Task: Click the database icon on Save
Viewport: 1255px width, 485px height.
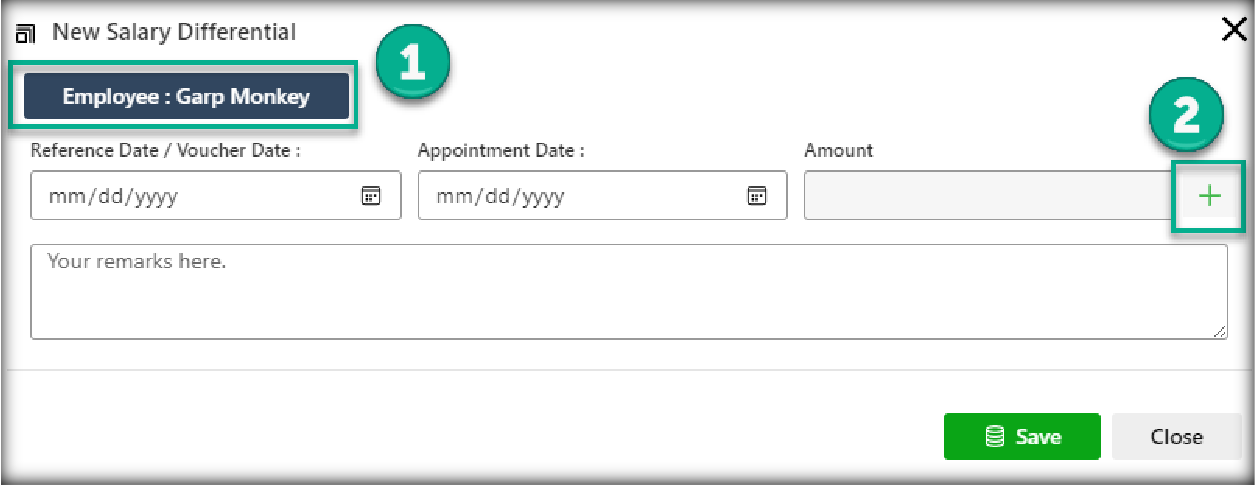Action: tap(994, 437)
